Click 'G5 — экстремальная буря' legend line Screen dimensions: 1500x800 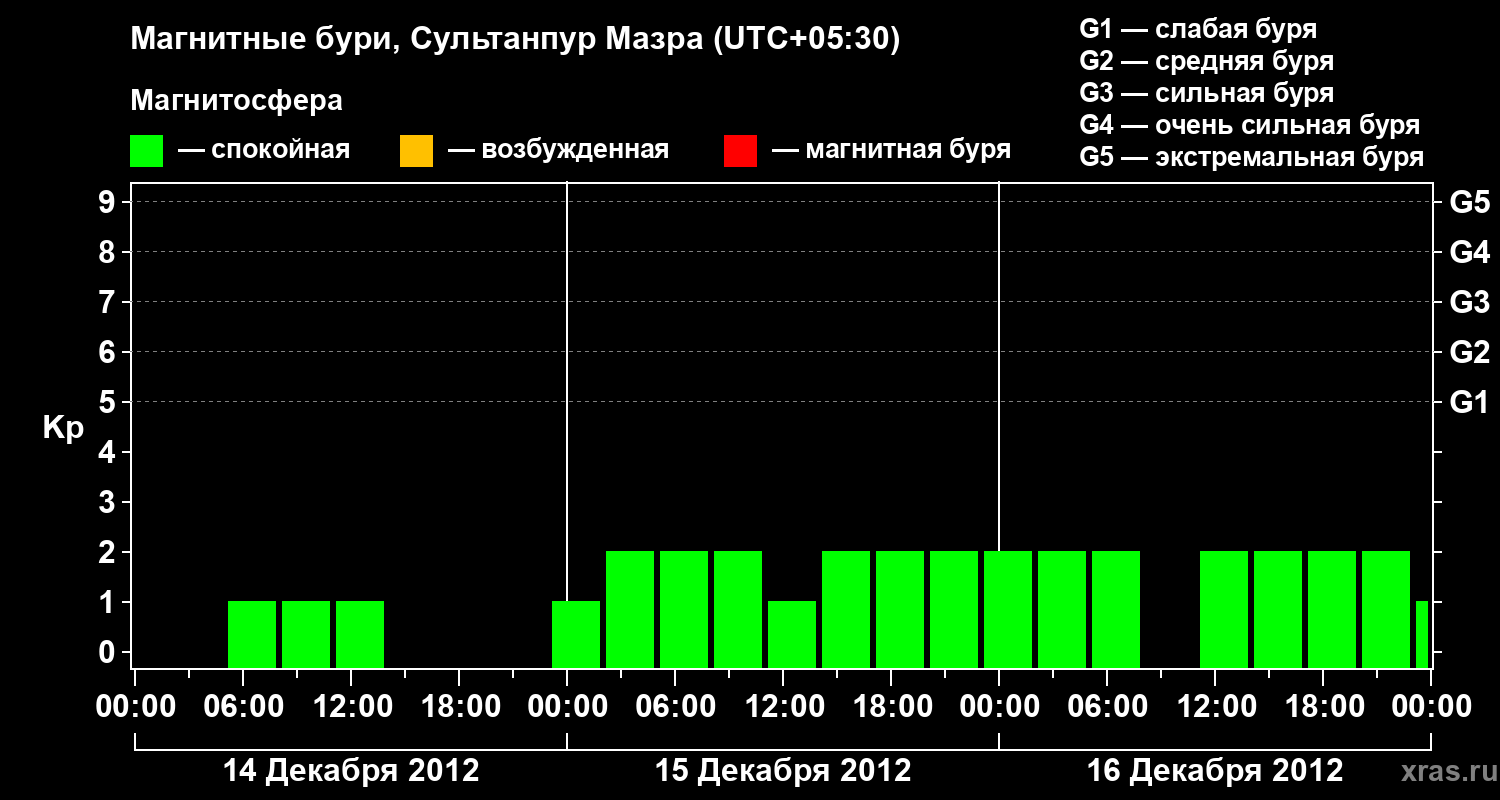pos(1252,157)
